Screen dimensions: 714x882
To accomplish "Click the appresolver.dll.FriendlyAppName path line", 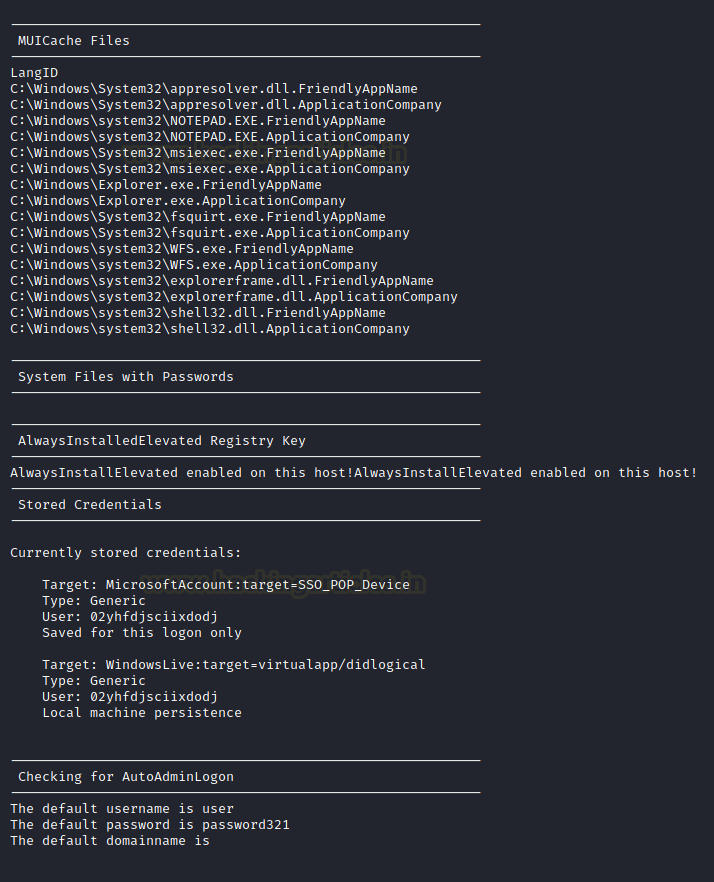I will (214, 89).
